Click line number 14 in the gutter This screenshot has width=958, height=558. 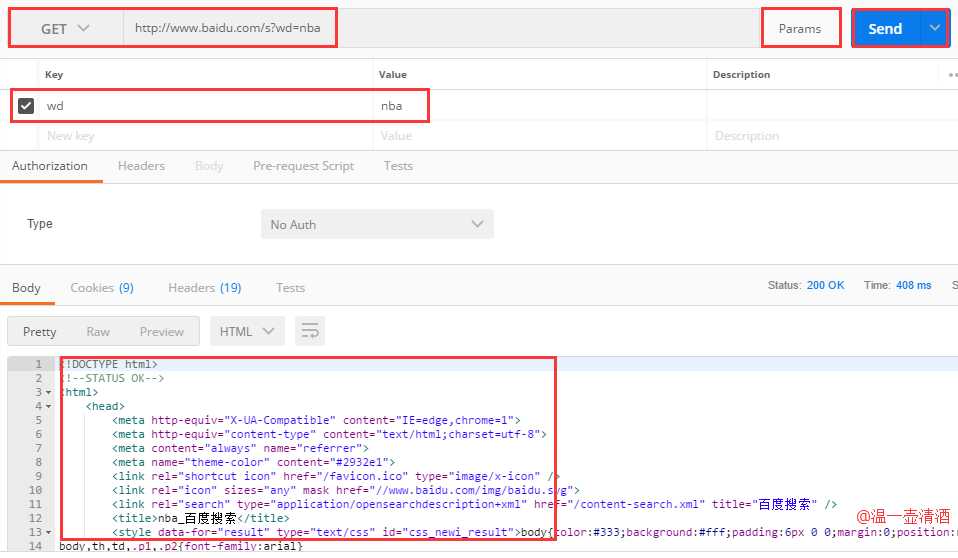coord(35,546)
